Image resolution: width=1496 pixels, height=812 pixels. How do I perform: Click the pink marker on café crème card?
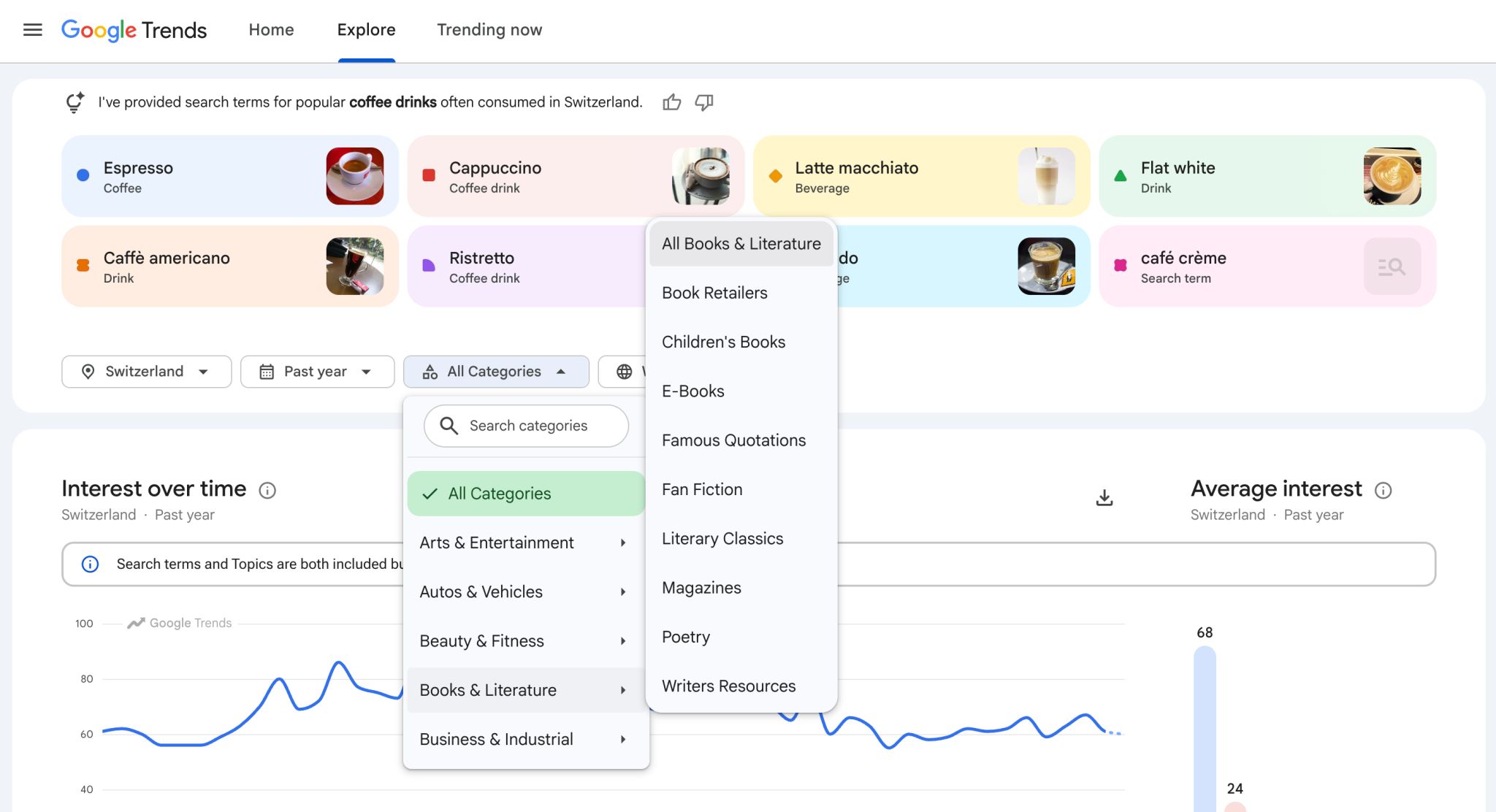1121,266
